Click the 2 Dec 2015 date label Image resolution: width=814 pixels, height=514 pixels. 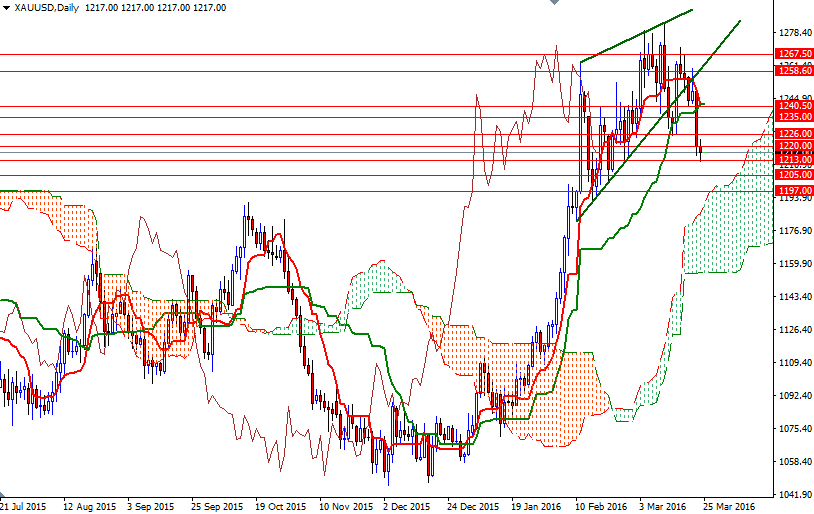407,506
